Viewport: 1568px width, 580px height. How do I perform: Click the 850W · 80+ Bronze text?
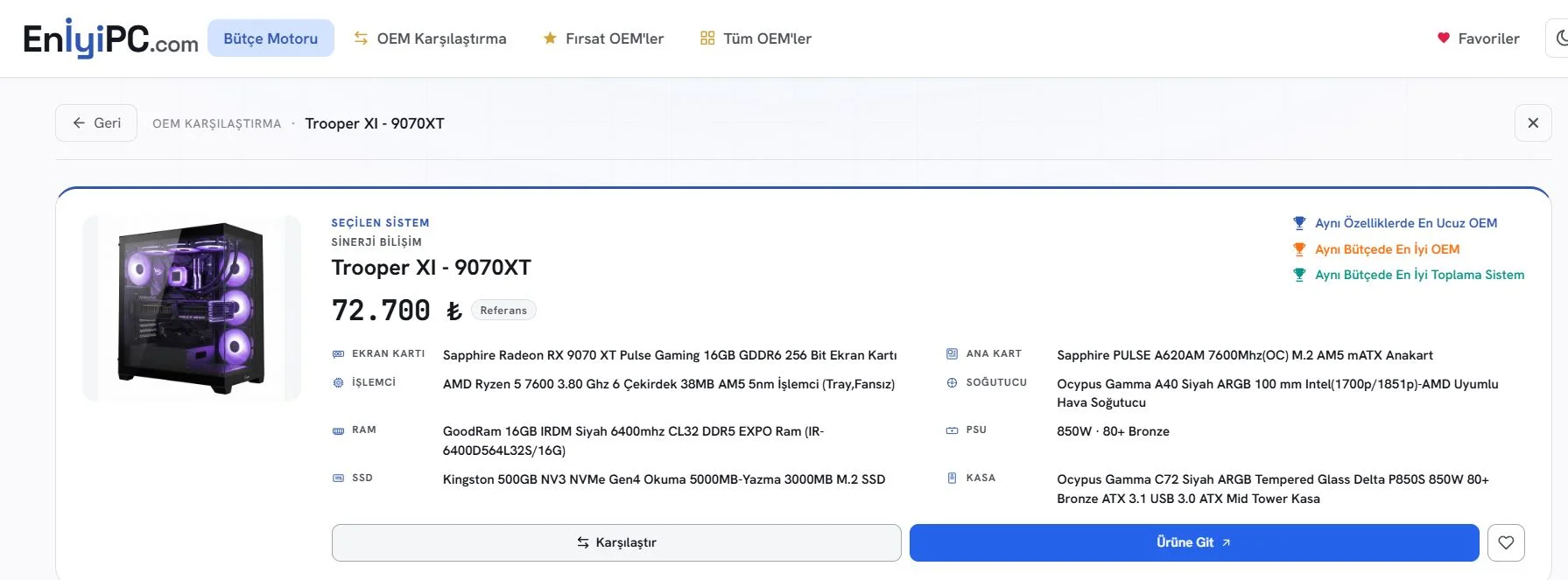point(1113,431)
